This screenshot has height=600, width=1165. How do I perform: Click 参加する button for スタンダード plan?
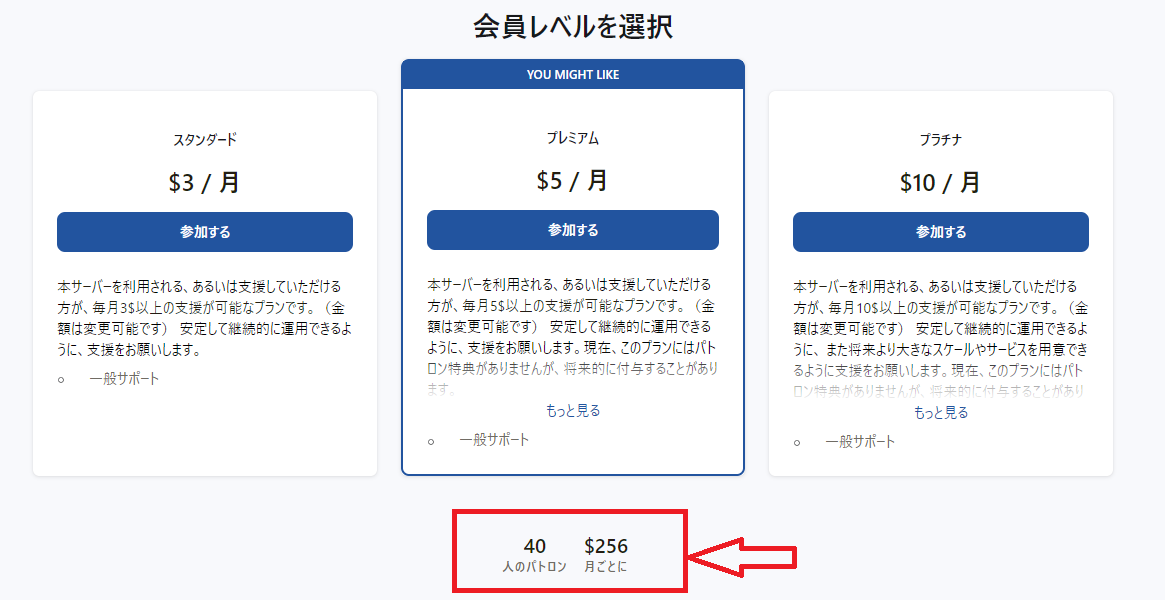tap(205, 232)
